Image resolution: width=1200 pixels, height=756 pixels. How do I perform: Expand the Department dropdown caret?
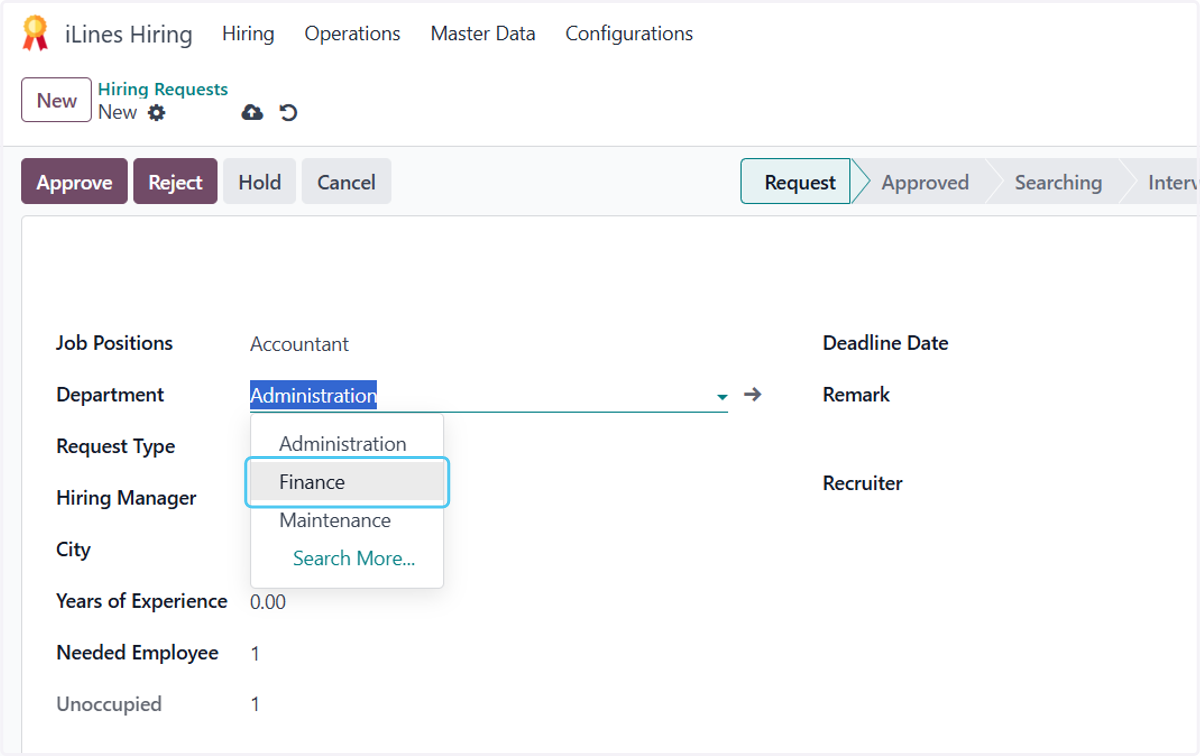722,397
